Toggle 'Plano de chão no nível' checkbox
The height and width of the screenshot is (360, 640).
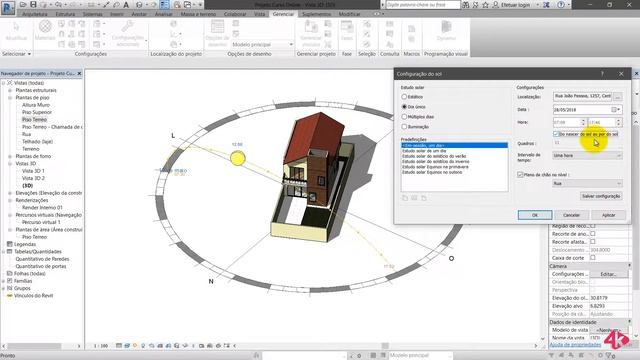(520, 174)
